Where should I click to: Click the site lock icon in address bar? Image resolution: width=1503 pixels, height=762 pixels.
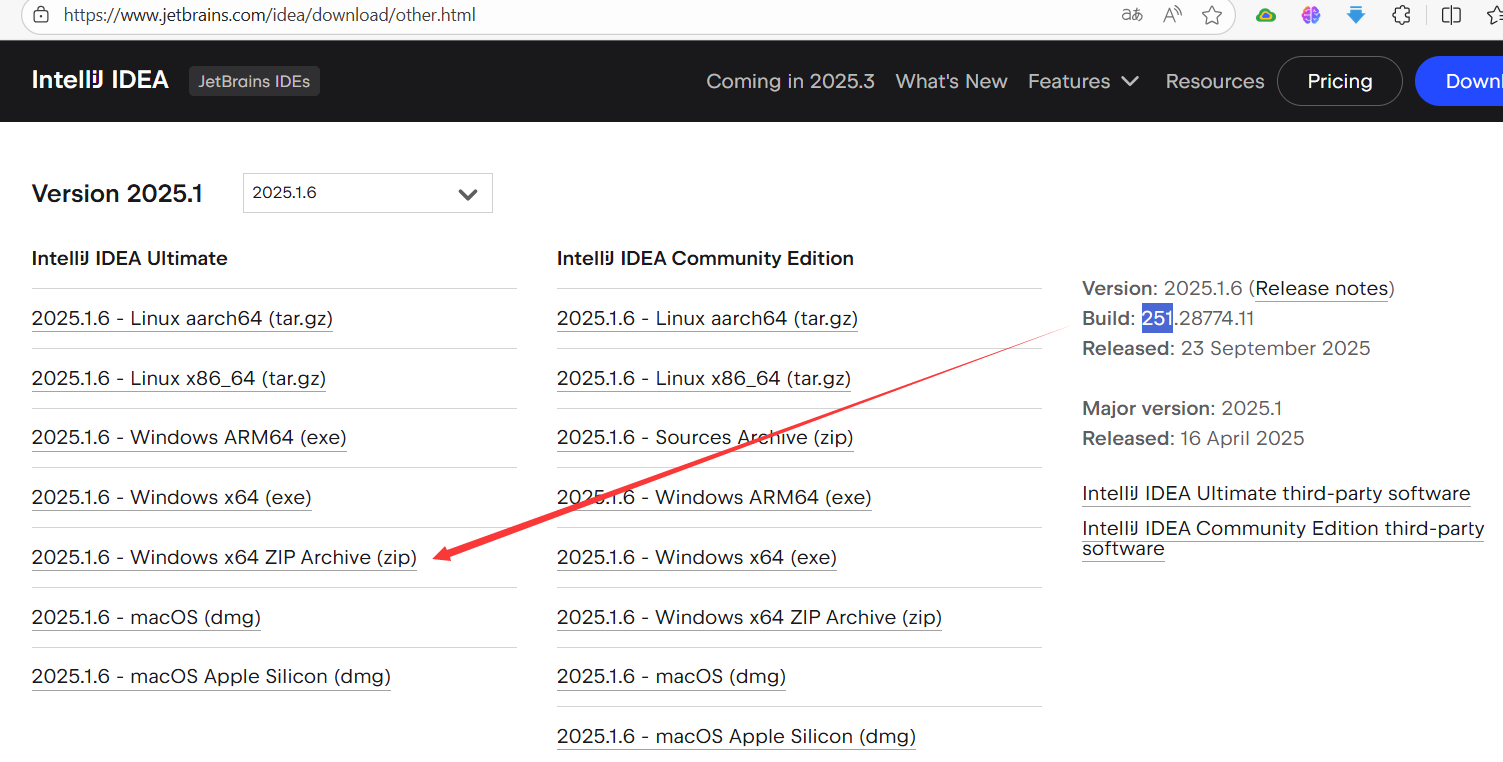coord(41,15)
